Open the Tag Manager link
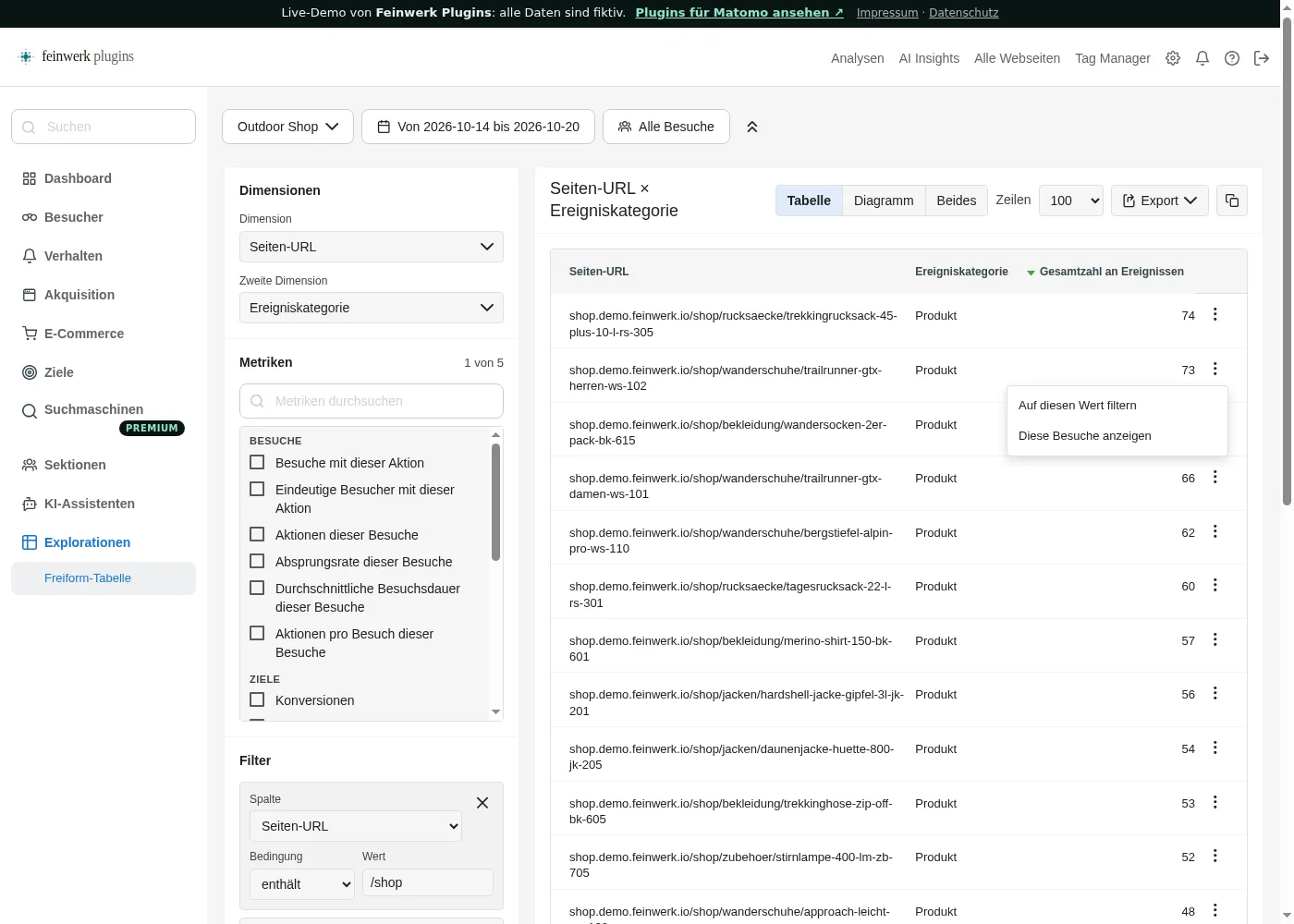Viewport: 1294px width, 924px height. 1113,58
